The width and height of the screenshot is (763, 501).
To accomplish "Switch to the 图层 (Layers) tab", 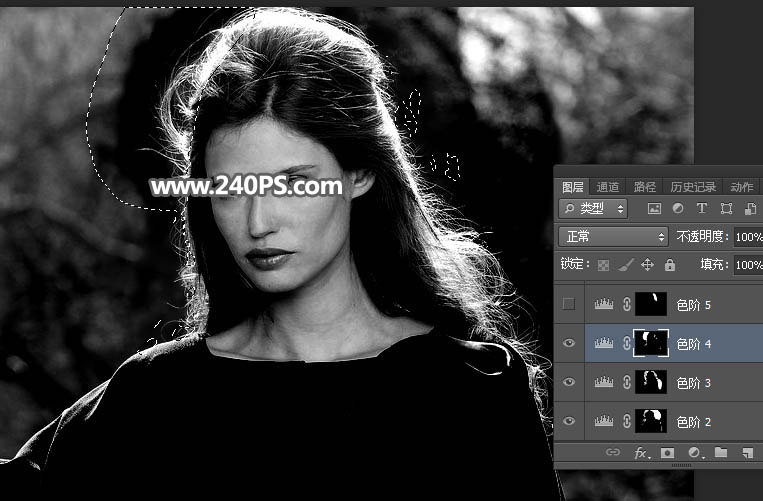I will tap(572, 187).
